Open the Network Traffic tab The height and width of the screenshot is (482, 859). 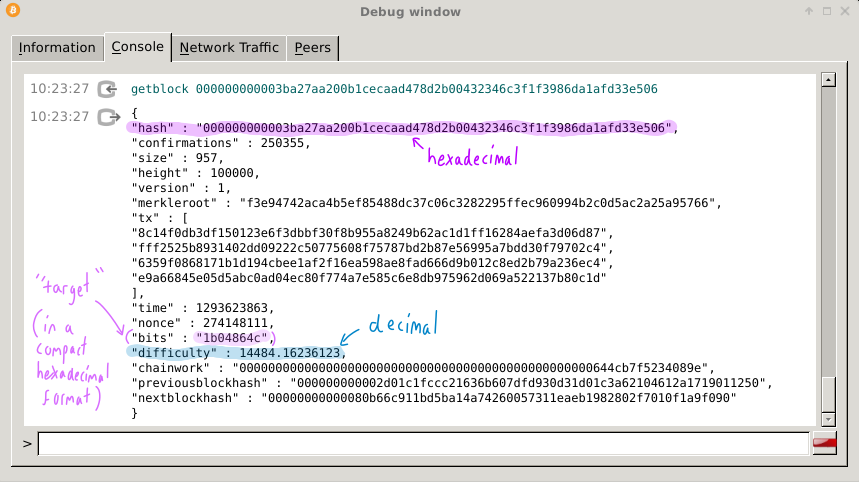(x=229, y=48)
